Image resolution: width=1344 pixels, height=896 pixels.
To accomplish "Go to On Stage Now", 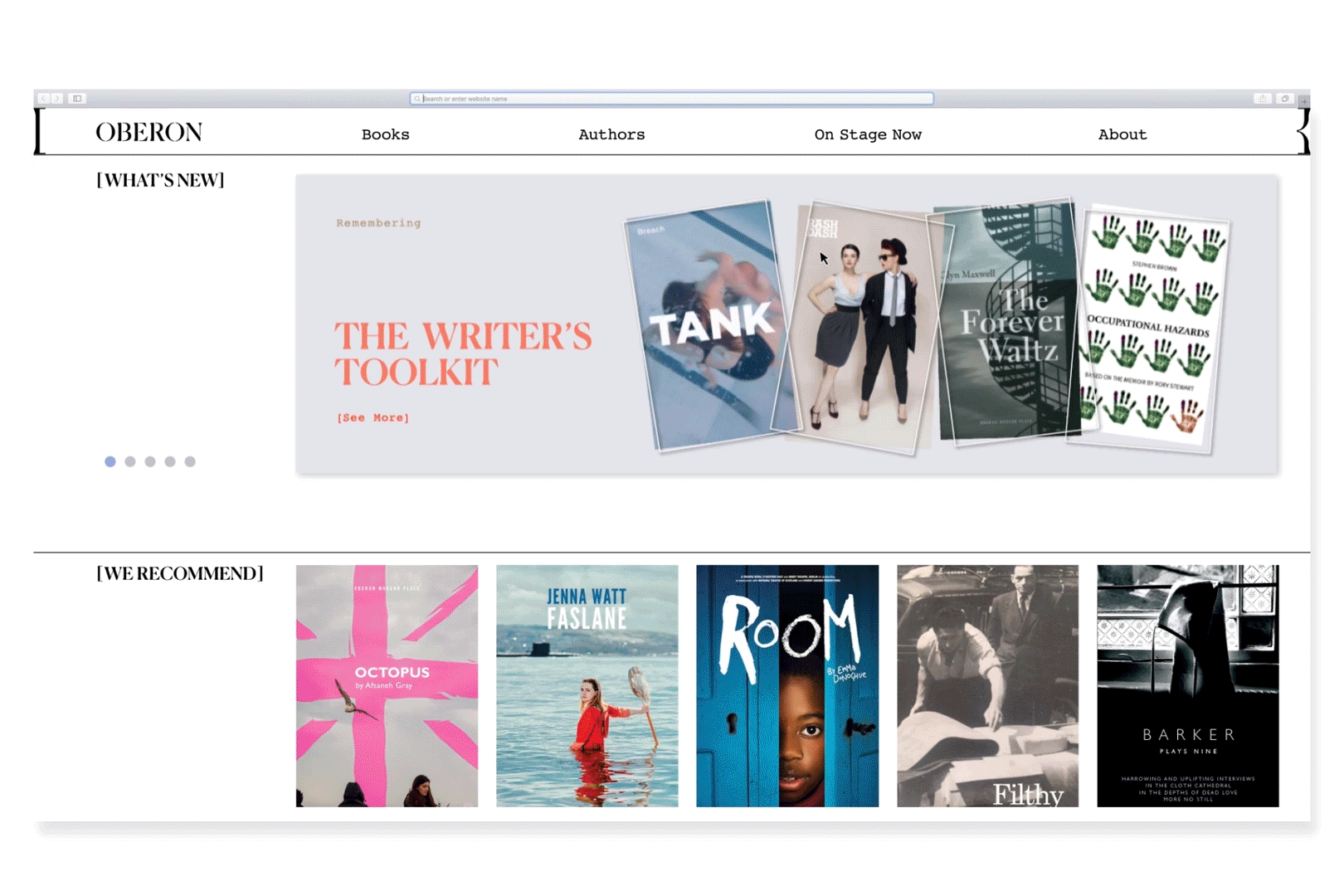I will click(x=868, y=134).
